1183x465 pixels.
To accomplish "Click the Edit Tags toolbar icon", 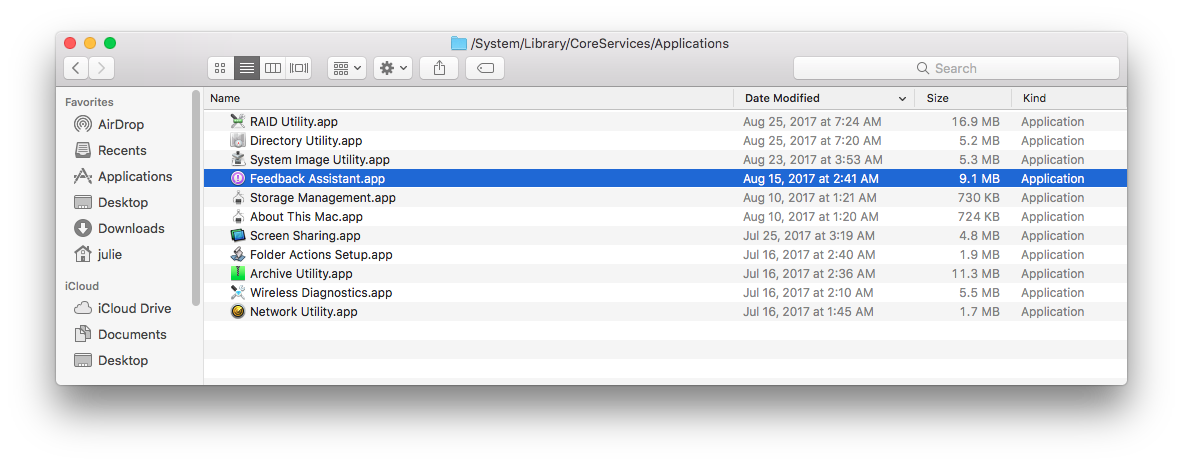I will click(x=485, y=68).
